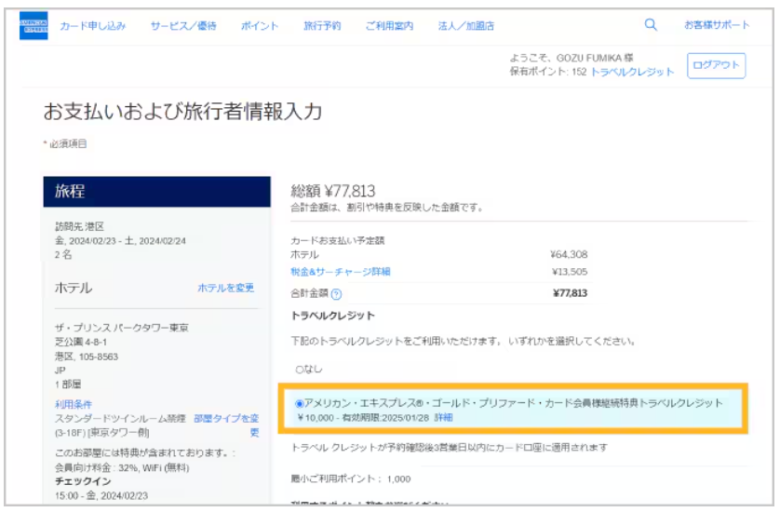Click the 芝公園 4-8-1 address line
Viewport: 780px width, 512px height.
point(81,342)
